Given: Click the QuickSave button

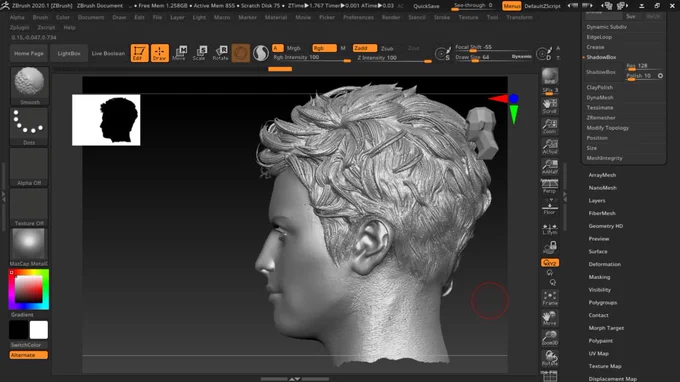Looking at the screenshot, I should 426,6.
